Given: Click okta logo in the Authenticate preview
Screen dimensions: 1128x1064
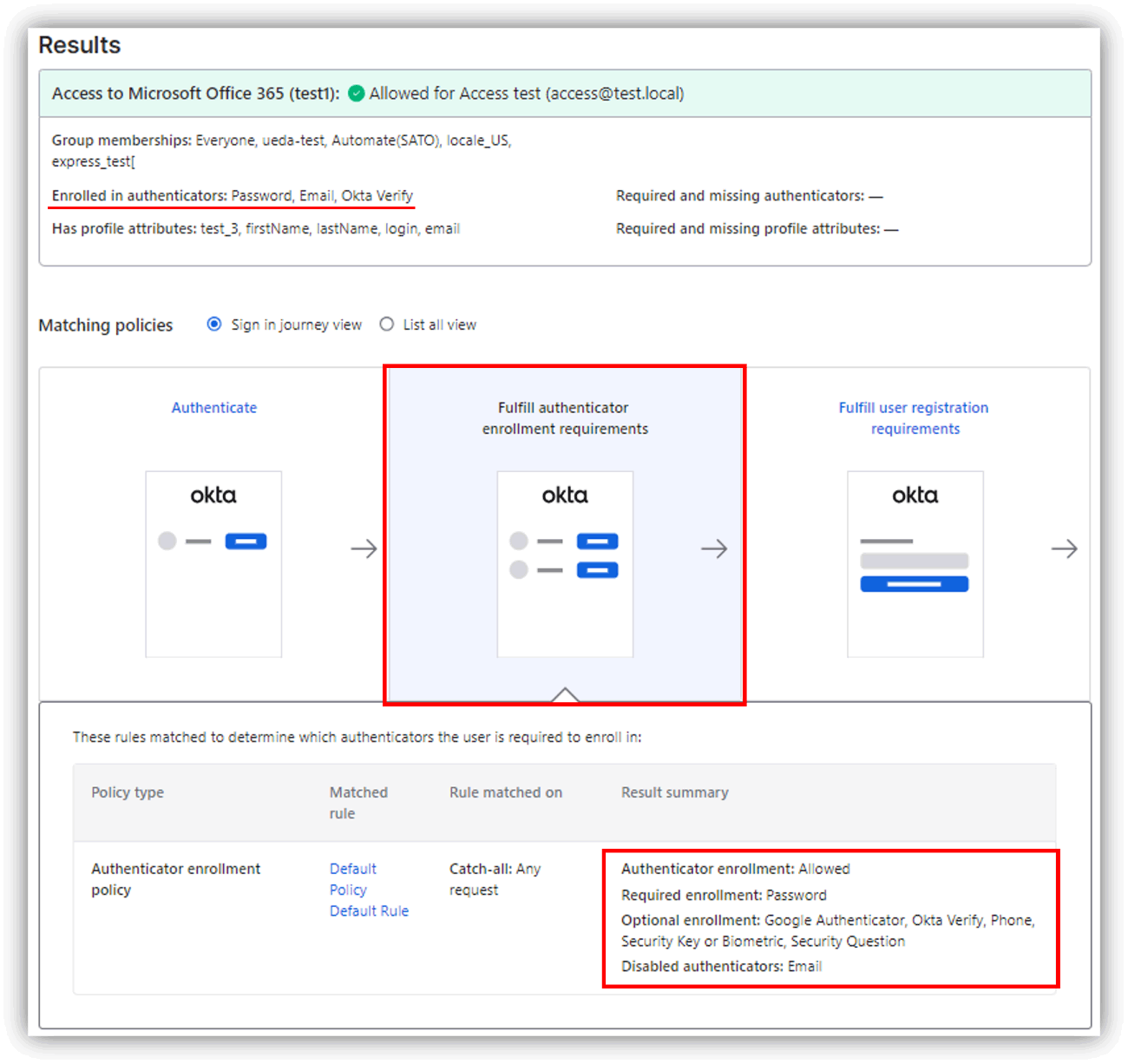Looking at the screenshot, I should (x=213, y=496).
